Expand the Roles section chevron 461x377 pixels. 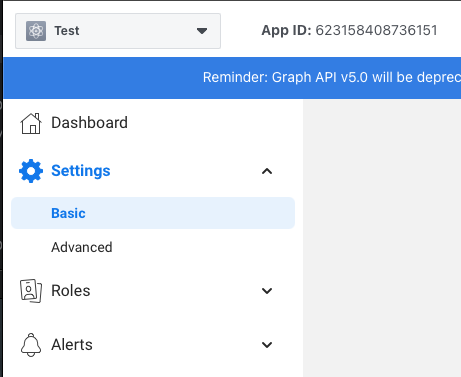point(267,291)
